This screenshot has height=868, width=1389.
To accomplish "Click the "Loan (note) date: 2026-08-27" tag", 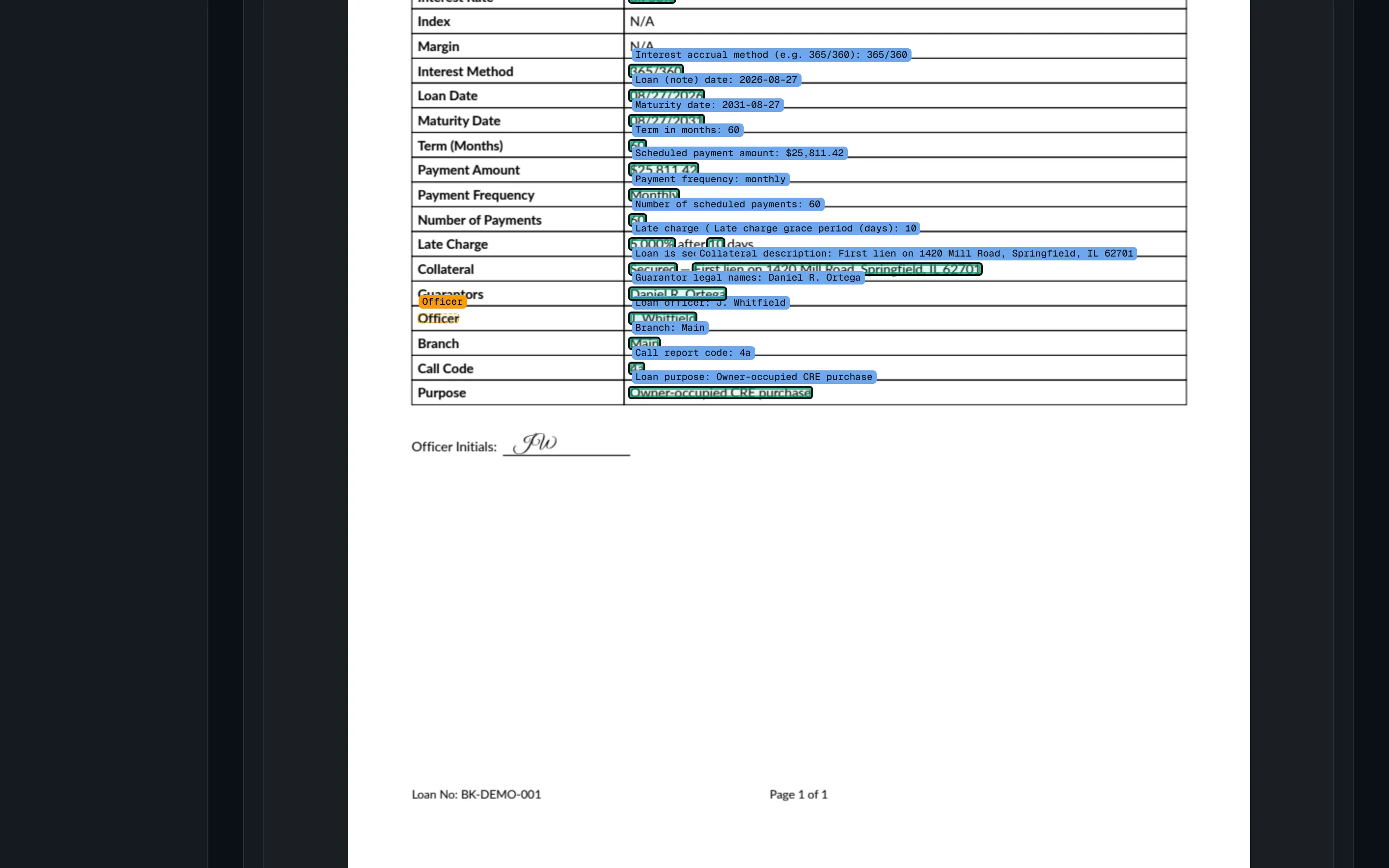I will point(716,80).
